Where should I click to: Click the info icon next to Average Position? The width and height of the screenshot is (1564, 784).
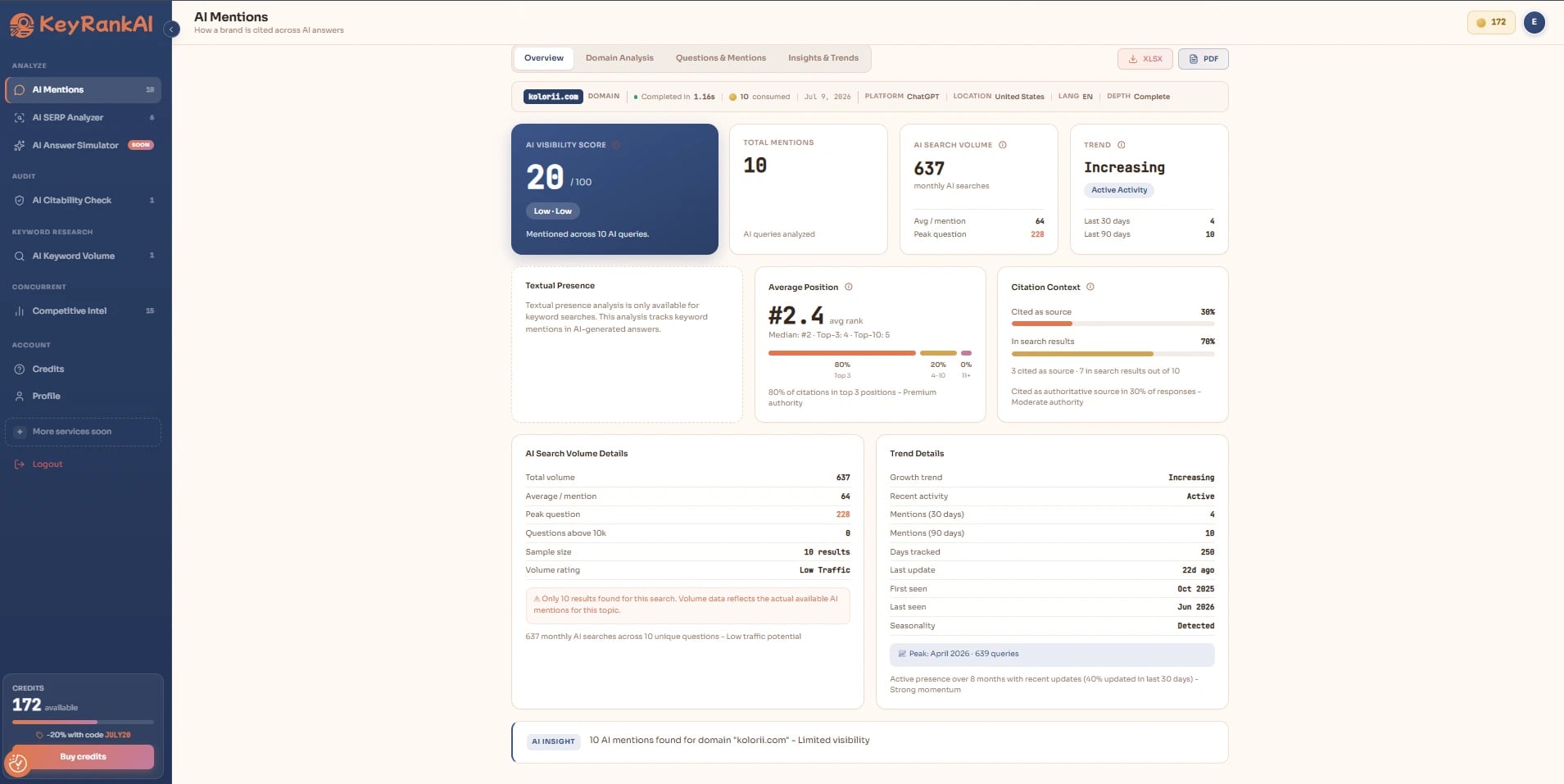point(849,287)
